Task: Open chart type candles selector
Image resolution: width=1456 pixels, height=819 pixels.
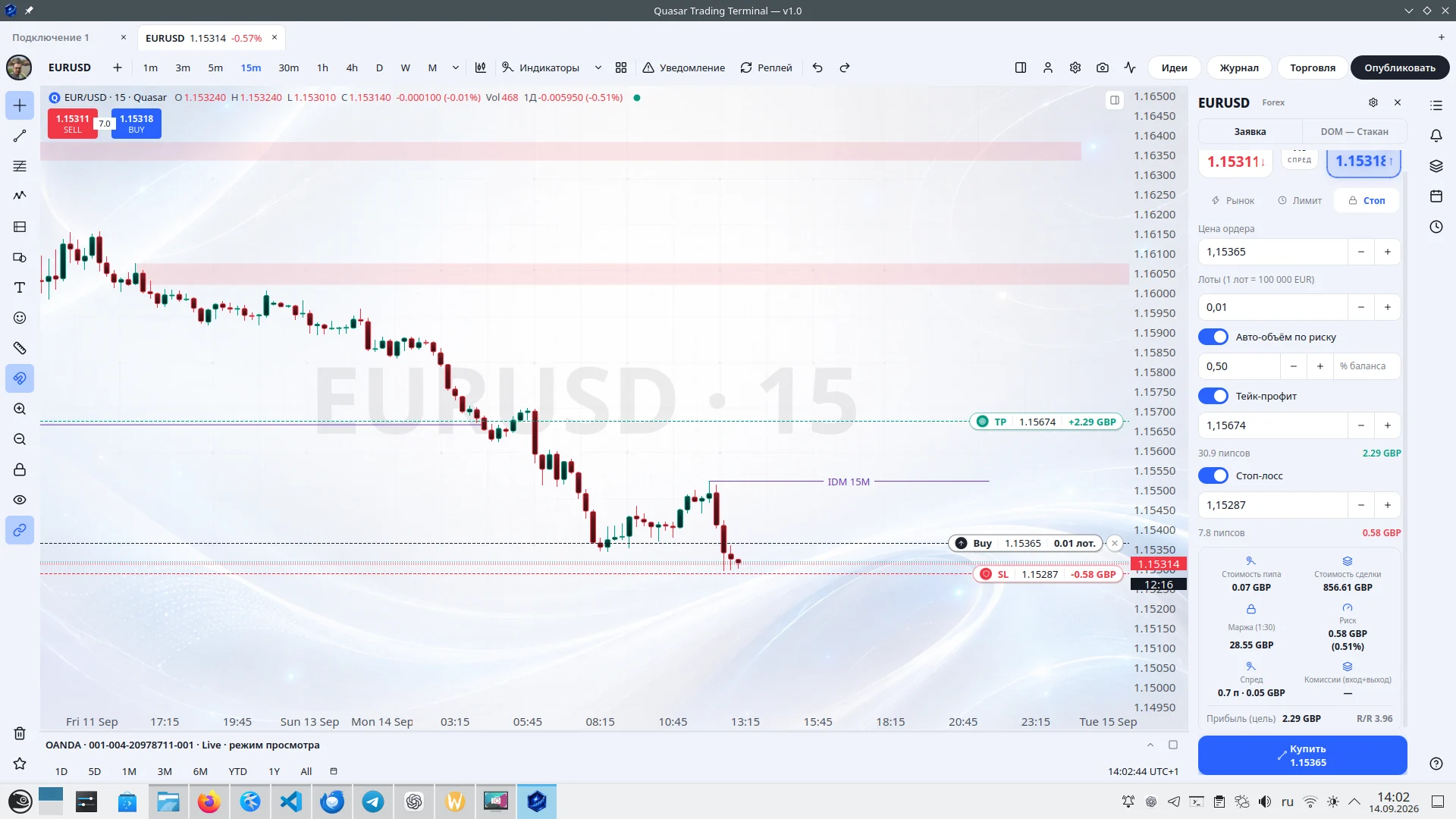Action: tap(480, 67)
